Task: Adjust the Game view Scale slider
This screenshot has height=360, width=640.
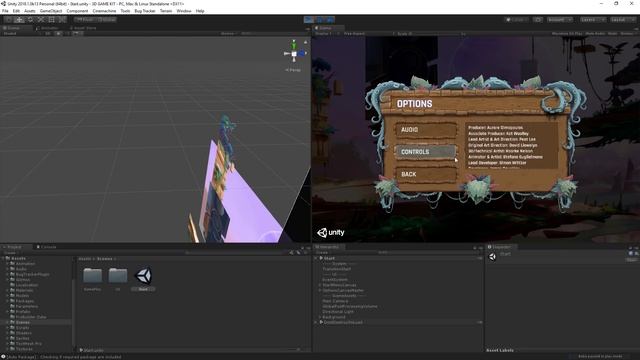Action: pos(438,33)
